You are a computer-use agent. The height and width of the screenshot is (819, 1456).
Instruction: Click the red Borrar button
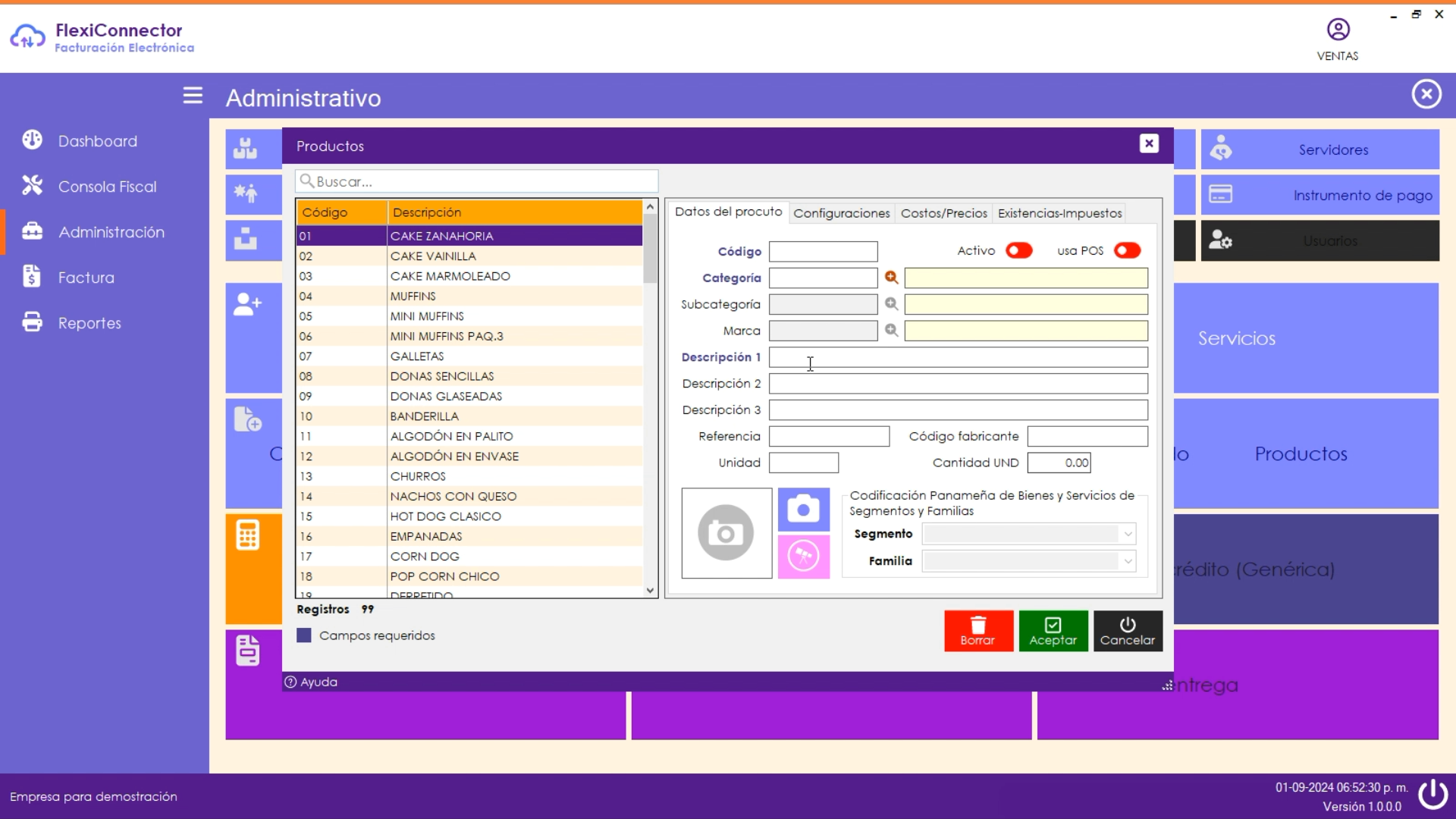click(x=977, y=631)
